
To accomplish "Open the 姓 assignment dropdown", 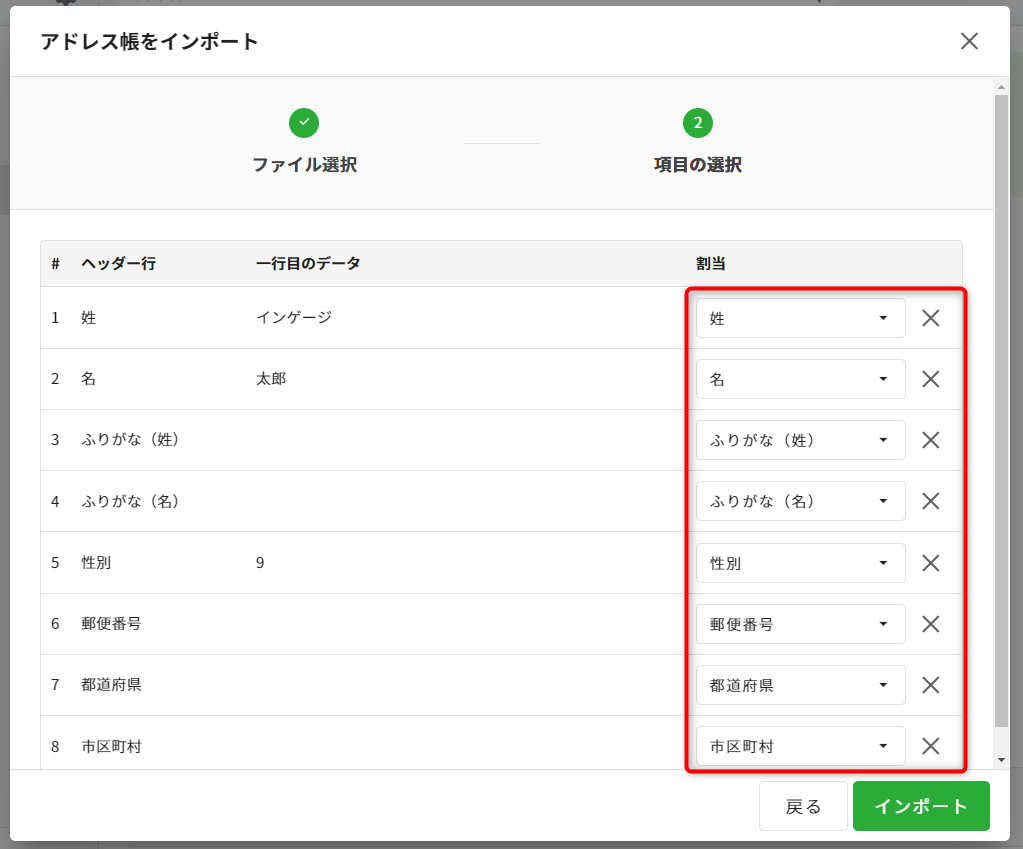I will coord(800,318).
